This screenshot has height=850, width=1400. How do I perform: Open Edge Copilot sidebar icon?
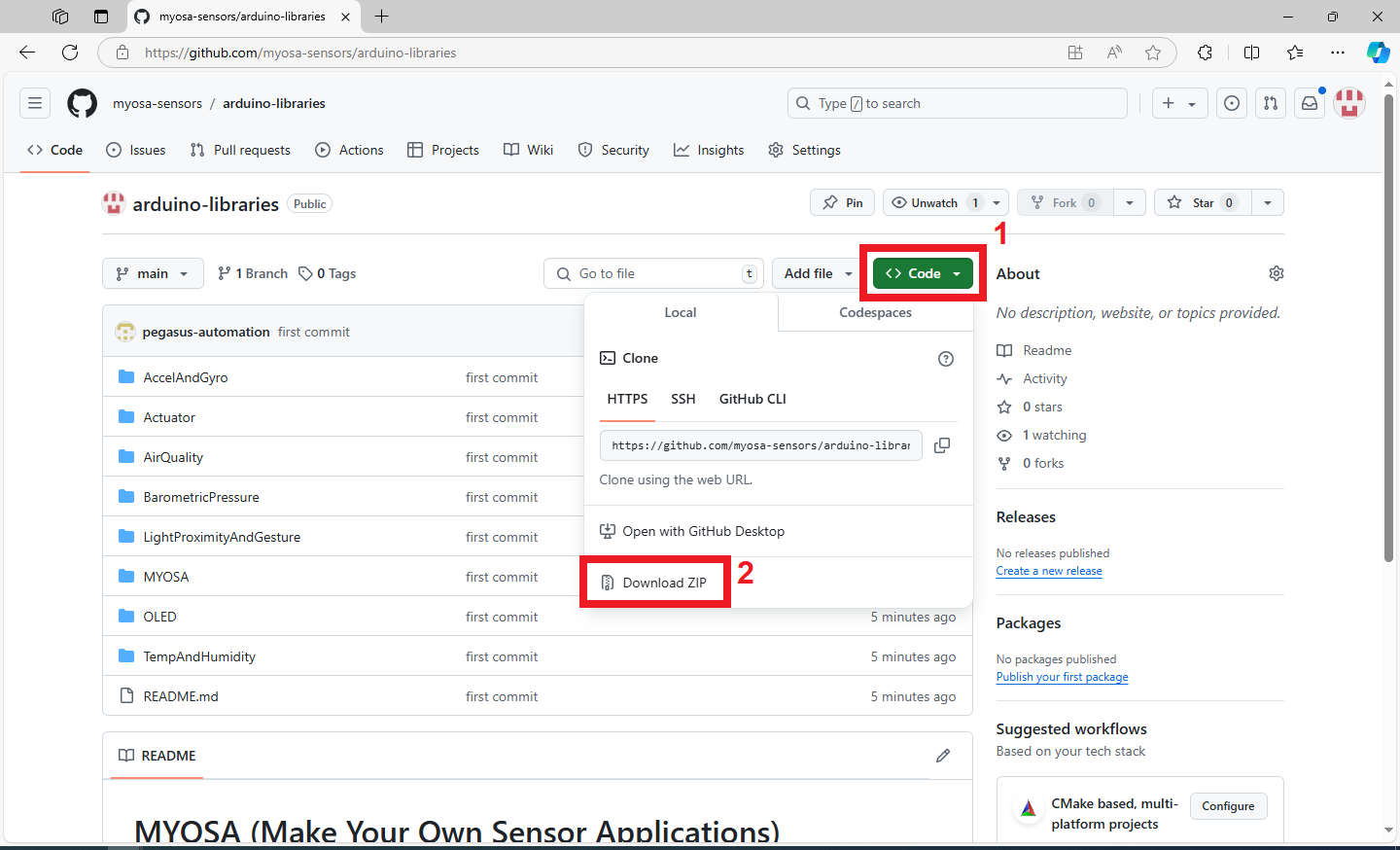click(1379, 53)
